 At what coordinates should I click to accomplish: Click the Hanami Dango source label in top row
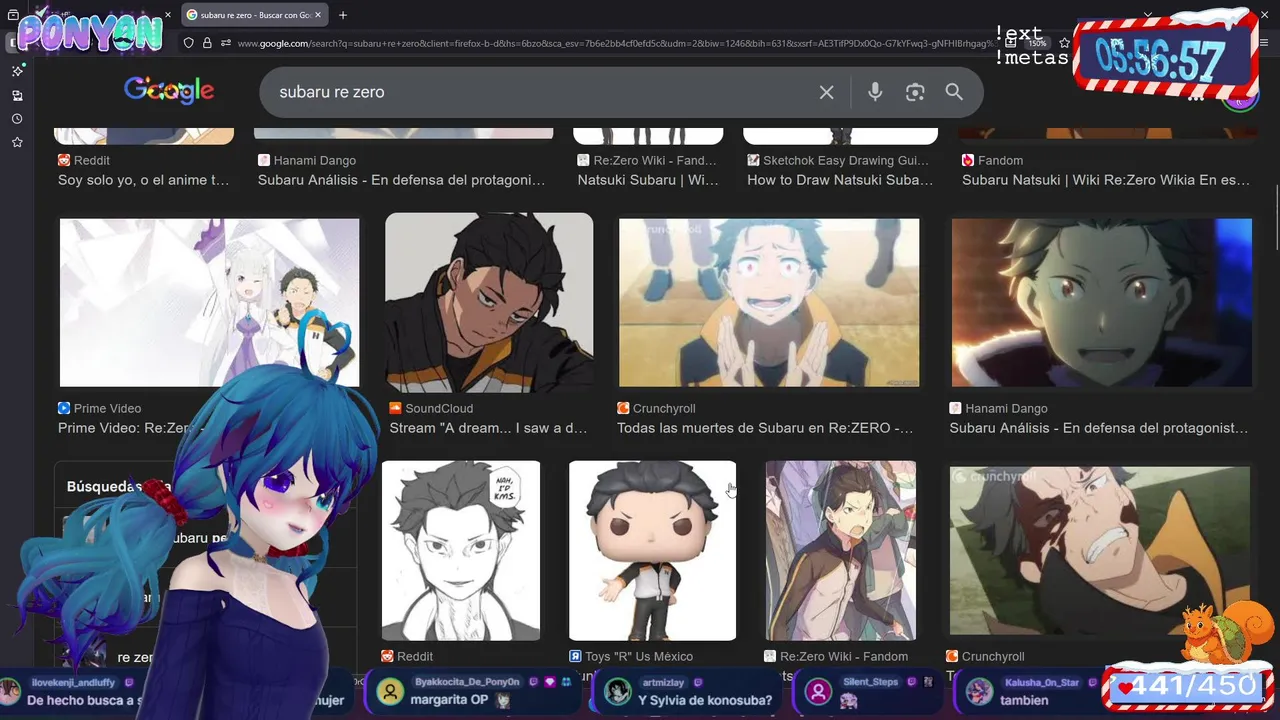click(307, 160)
